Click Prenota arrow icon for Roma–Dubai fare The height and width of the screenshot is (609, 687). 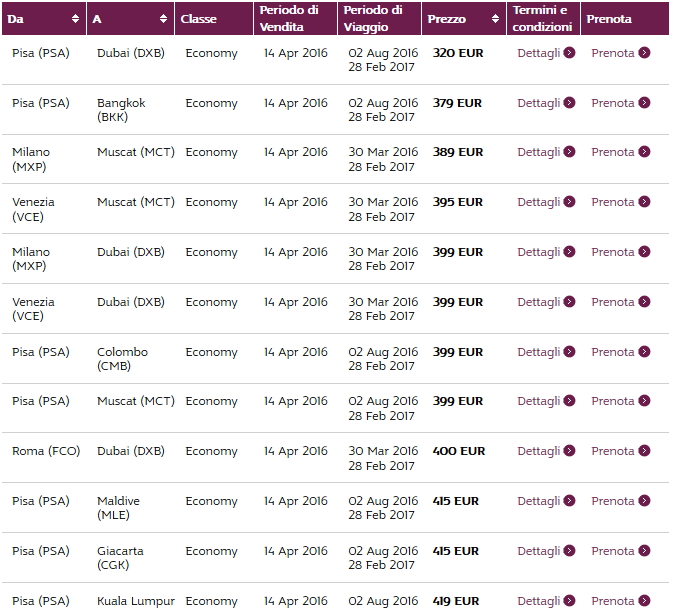644,451
